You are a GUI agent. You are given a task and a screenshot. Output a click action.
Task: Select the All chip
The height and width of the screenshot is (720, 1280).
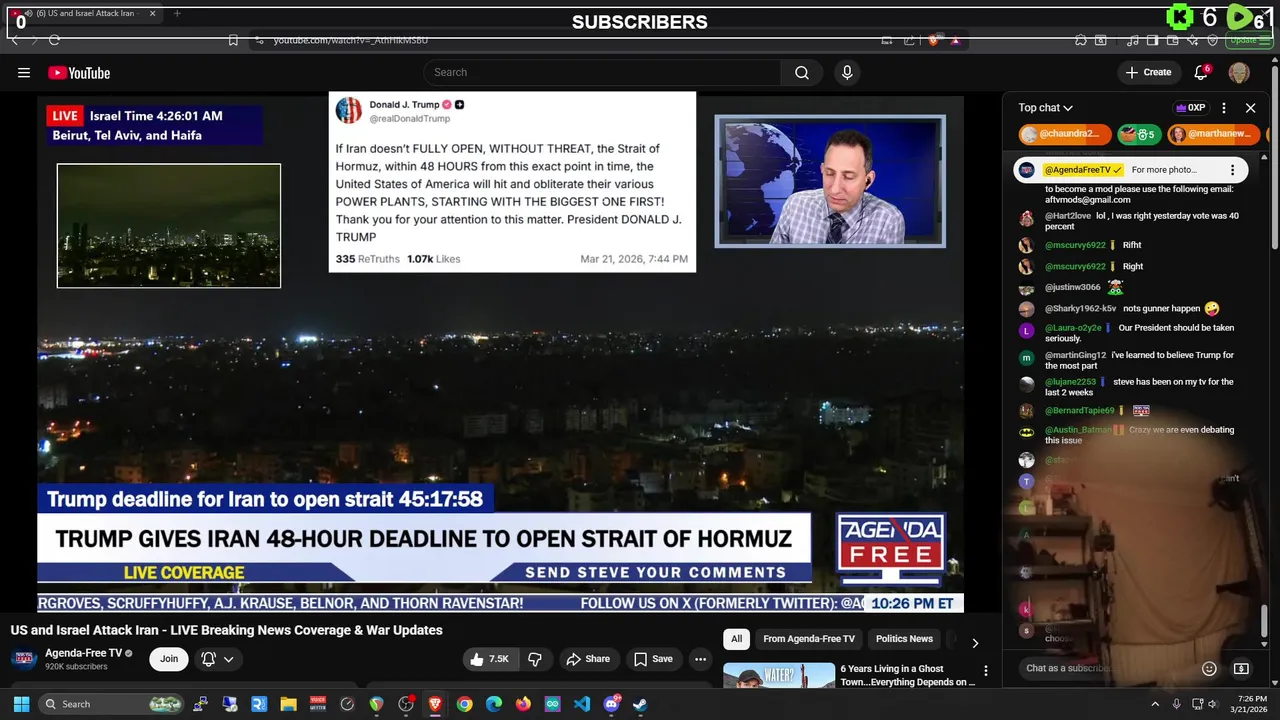tap(736, 639)
